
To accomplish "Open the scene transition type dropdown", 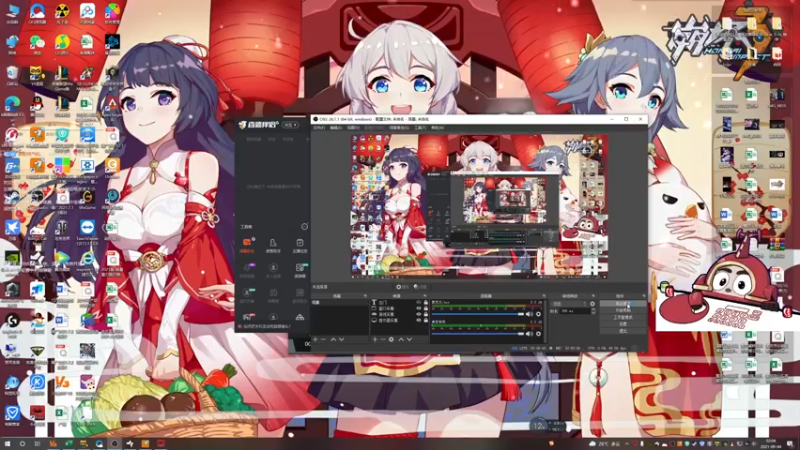I will [x=570, y=304].
